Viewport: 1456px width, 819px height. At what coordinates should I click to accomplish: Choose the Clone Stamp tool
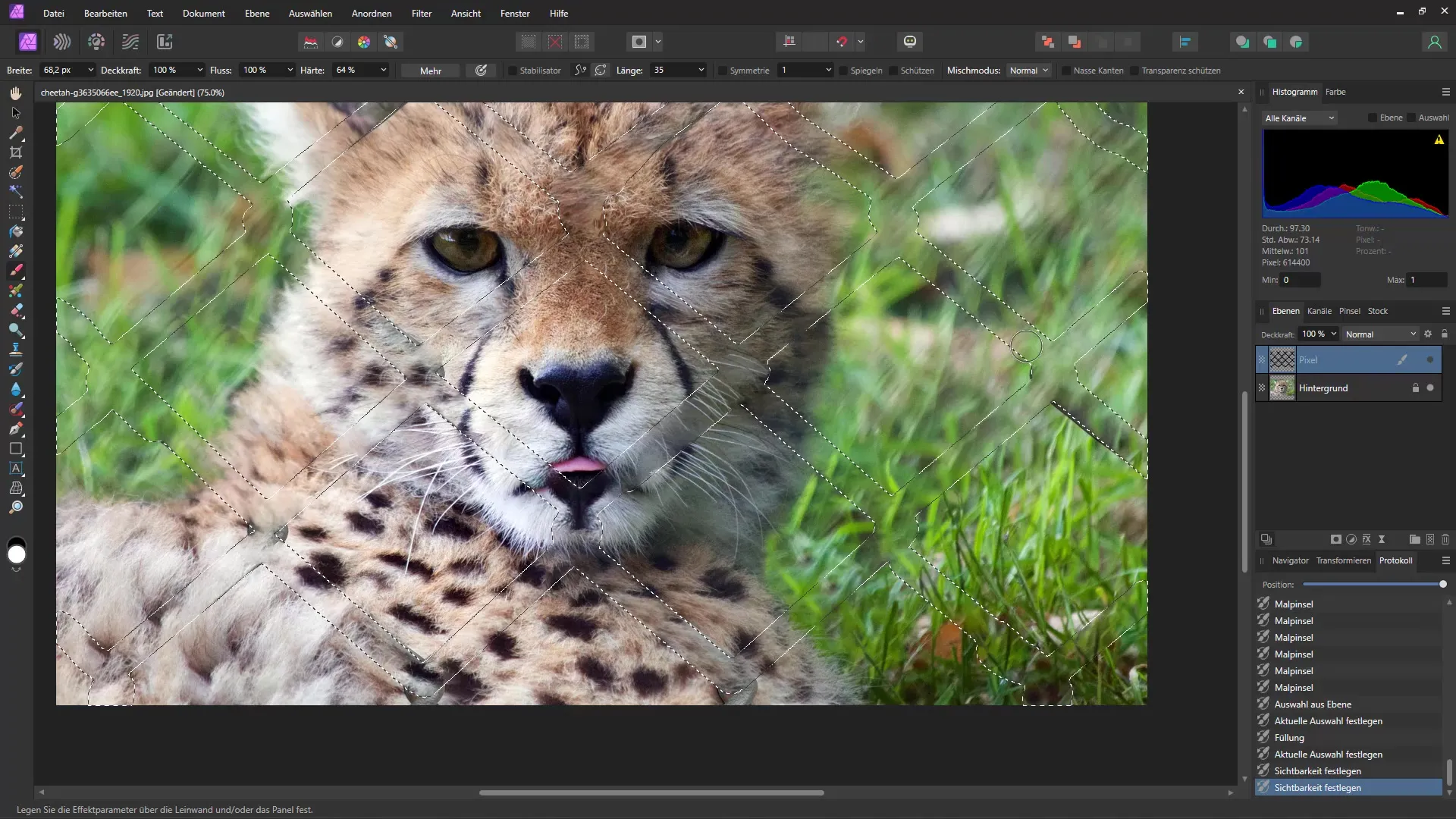tap(16, 349)
